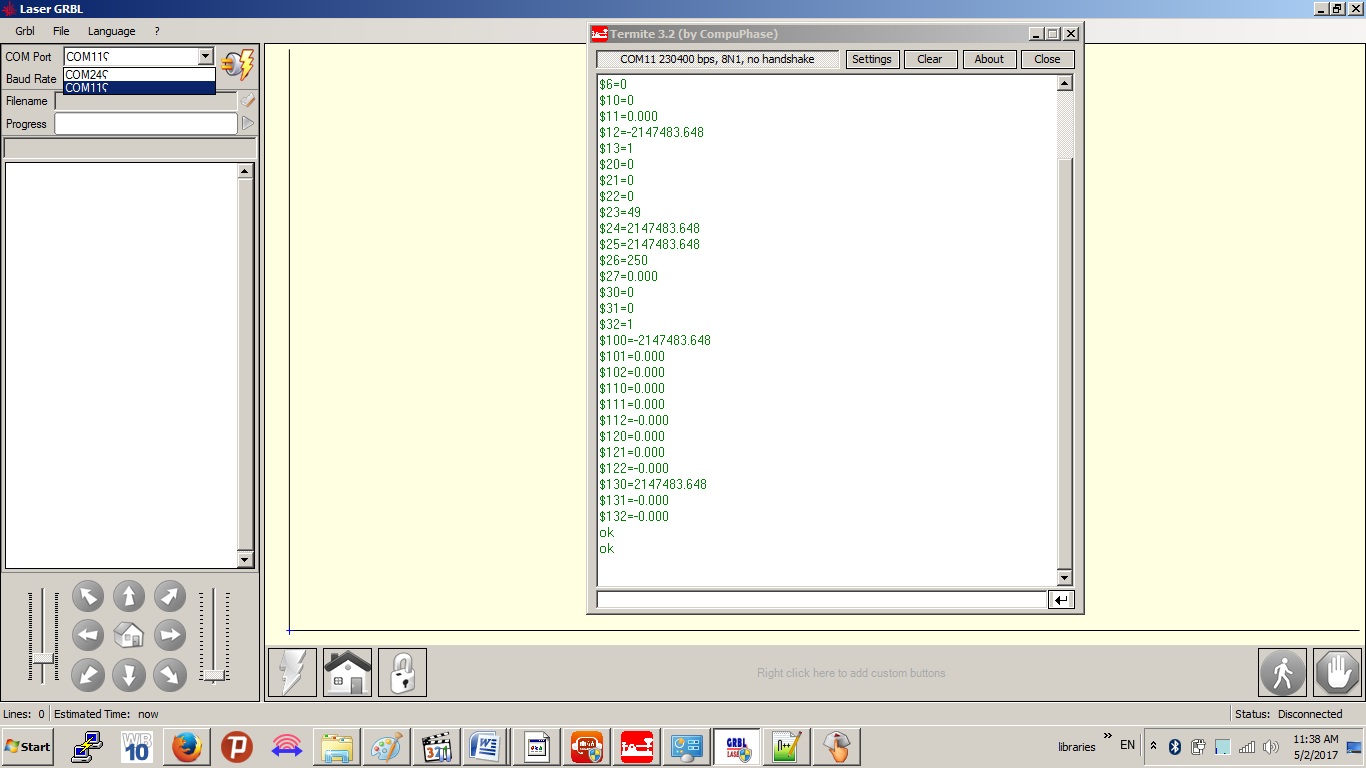Click the custom buttons placeholder area

coord(851,673)
